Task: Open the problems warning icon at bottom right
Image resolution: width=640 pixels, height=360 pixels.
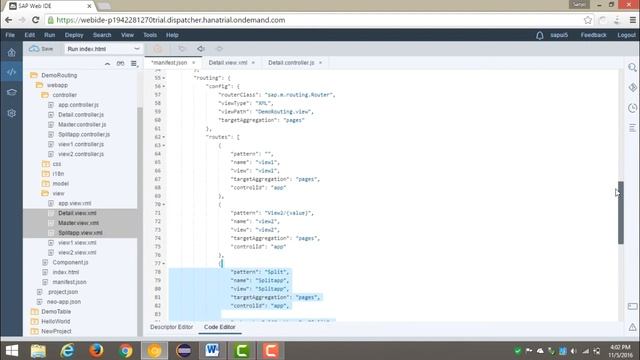Action: (x=632, y=327)
